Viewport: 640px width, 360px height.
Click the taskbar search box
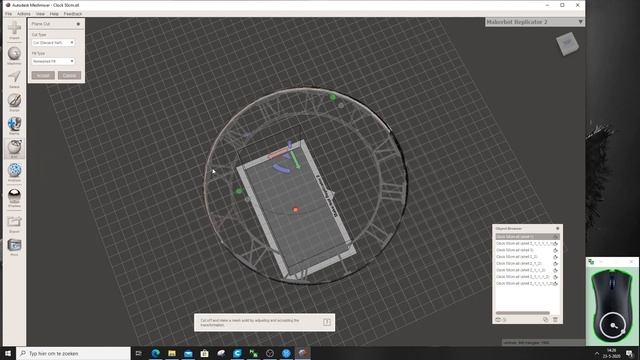(73, 353)
